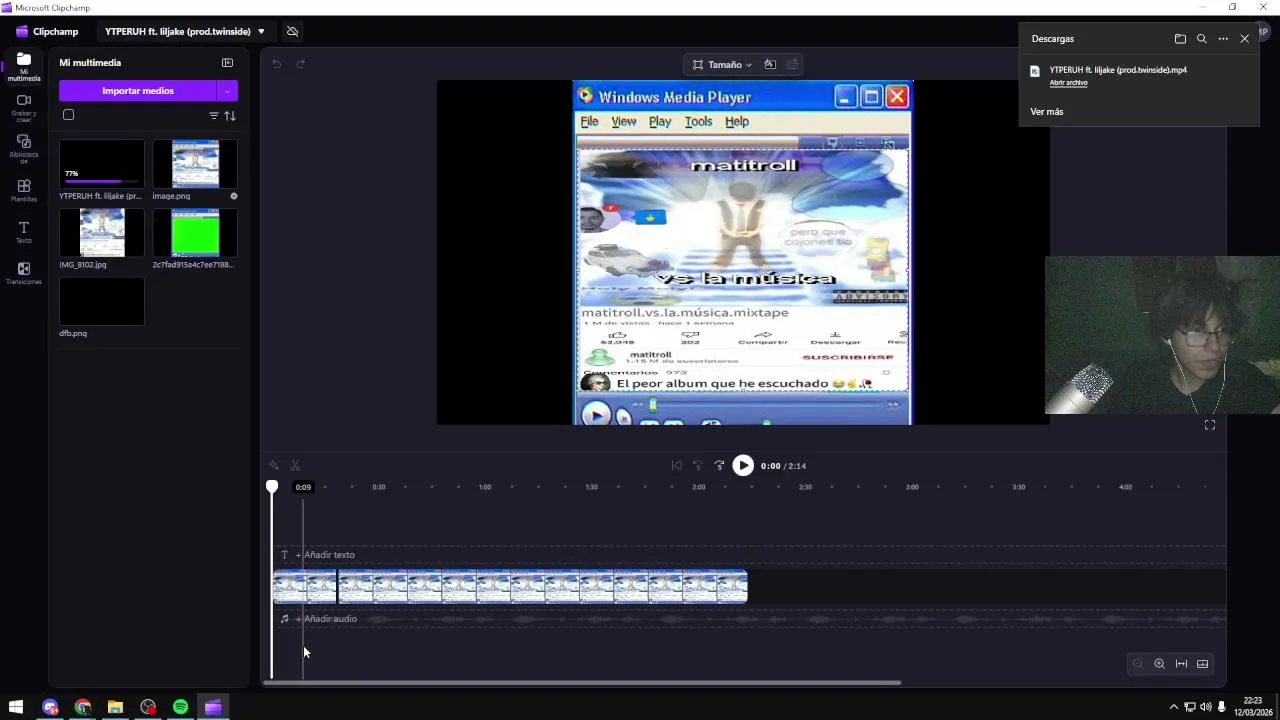Open the Texto sidebar tab
This screenshot has height=720, width=1280.
(x=24, y=232)
